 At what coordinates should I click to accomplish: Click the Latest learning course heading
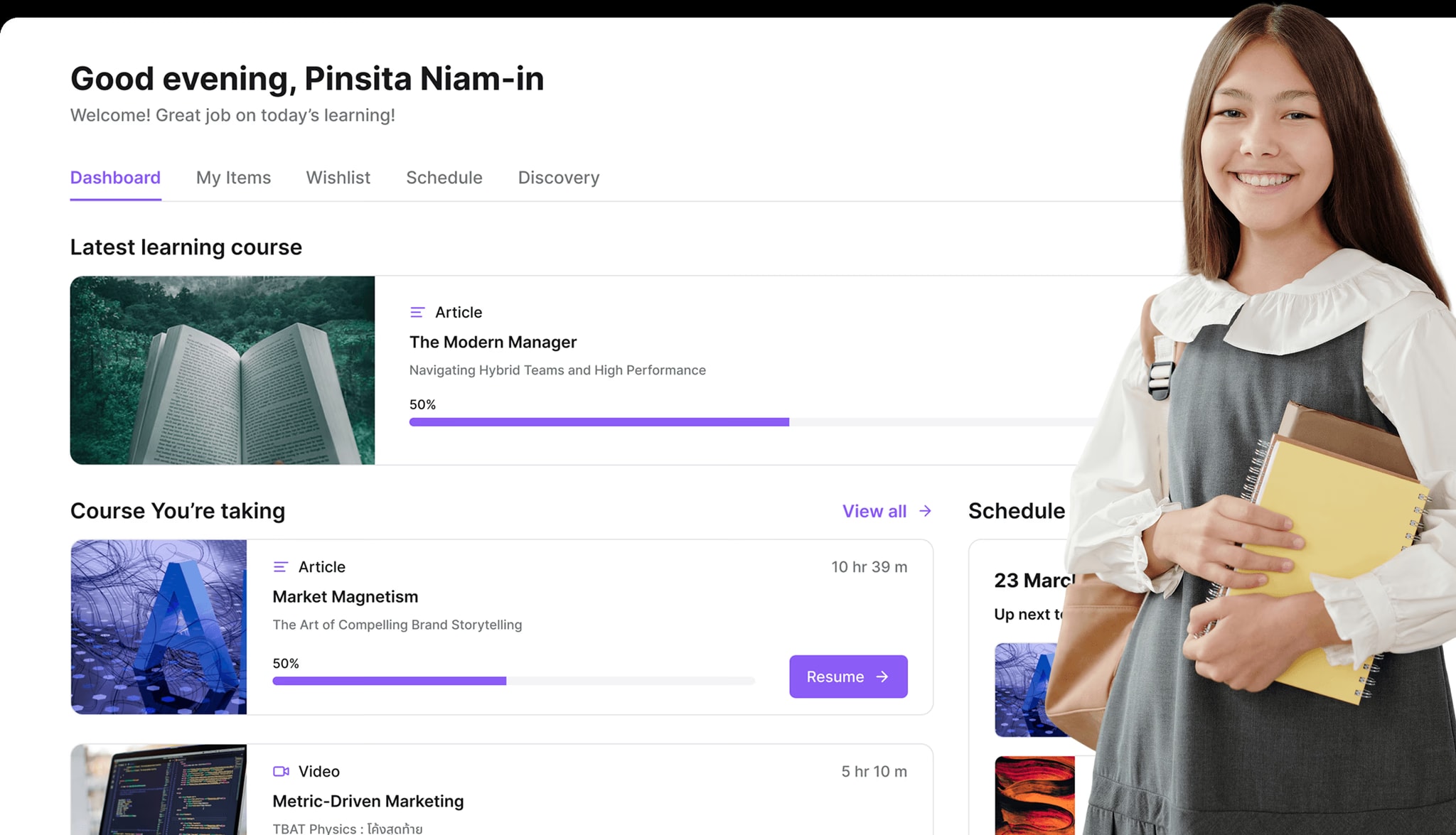tap(186, 247)
